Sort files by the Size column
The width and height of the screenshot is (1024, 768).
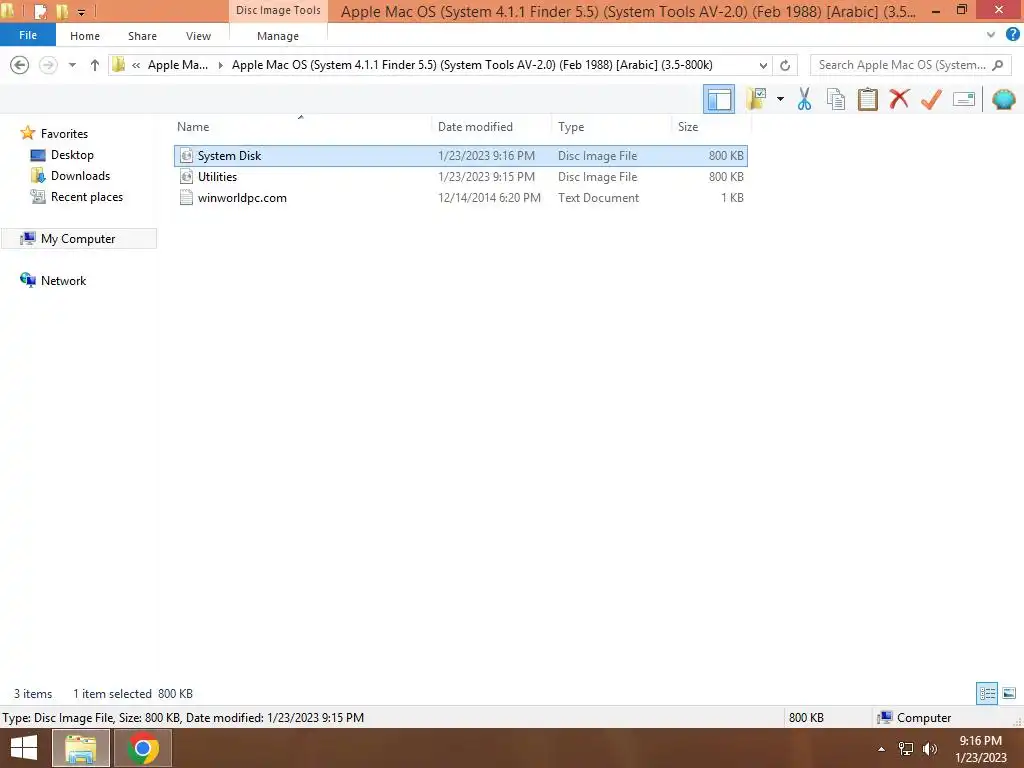(711, 127)
